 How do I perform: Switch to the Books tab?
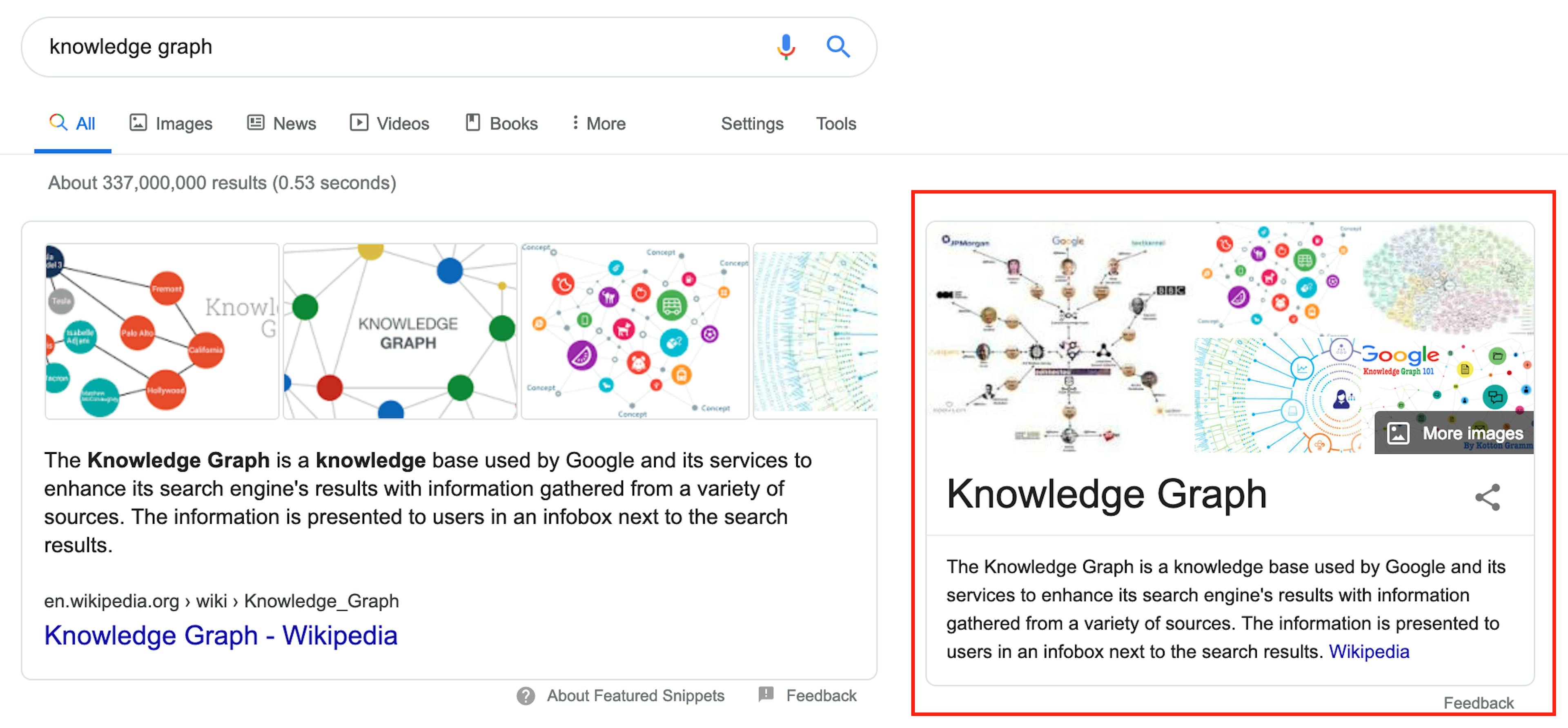[513, 123]
